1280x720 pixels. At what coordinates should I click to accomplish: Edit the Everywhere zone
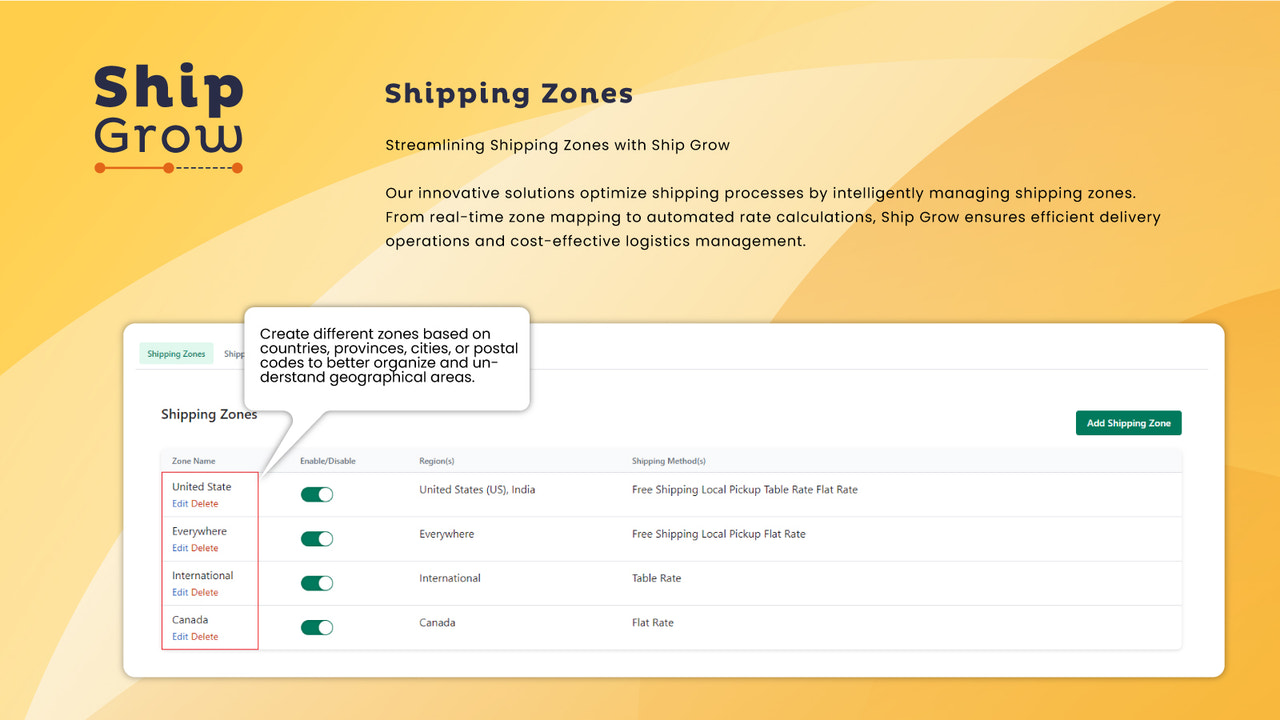click(181, 548)
